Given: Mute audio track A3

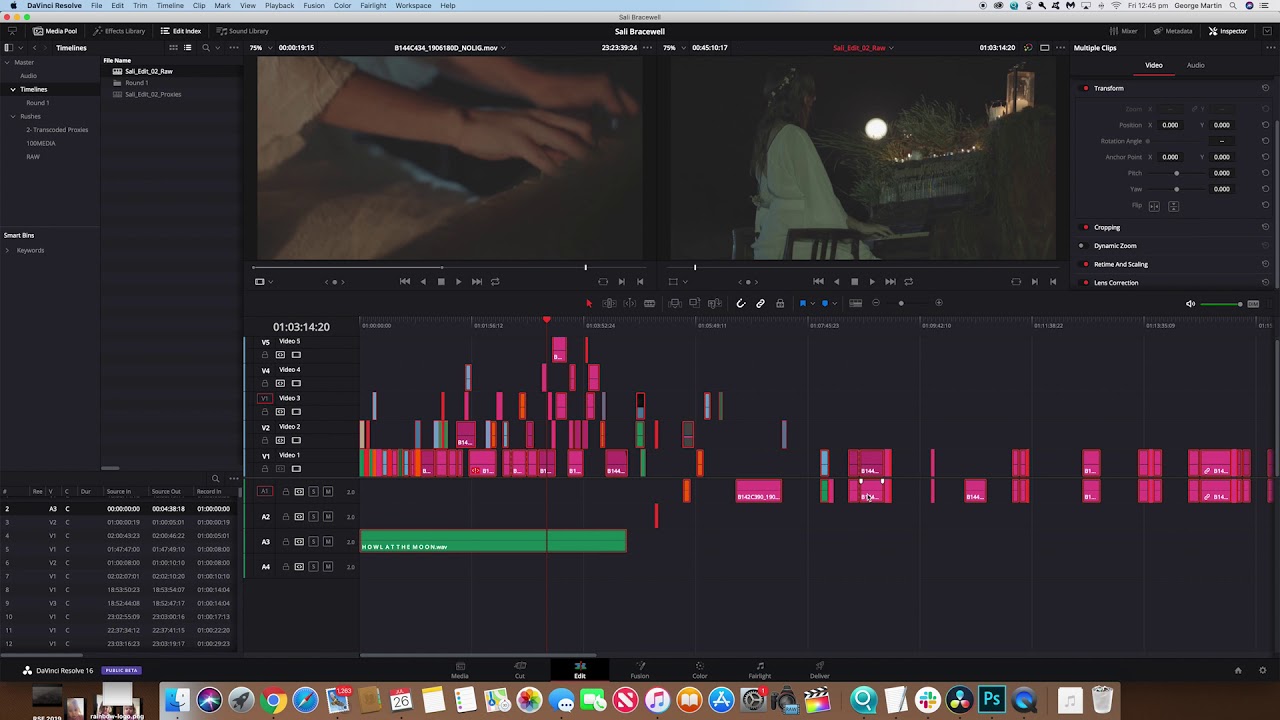Looking at the screenshot, I should click(x=327, y=542).
